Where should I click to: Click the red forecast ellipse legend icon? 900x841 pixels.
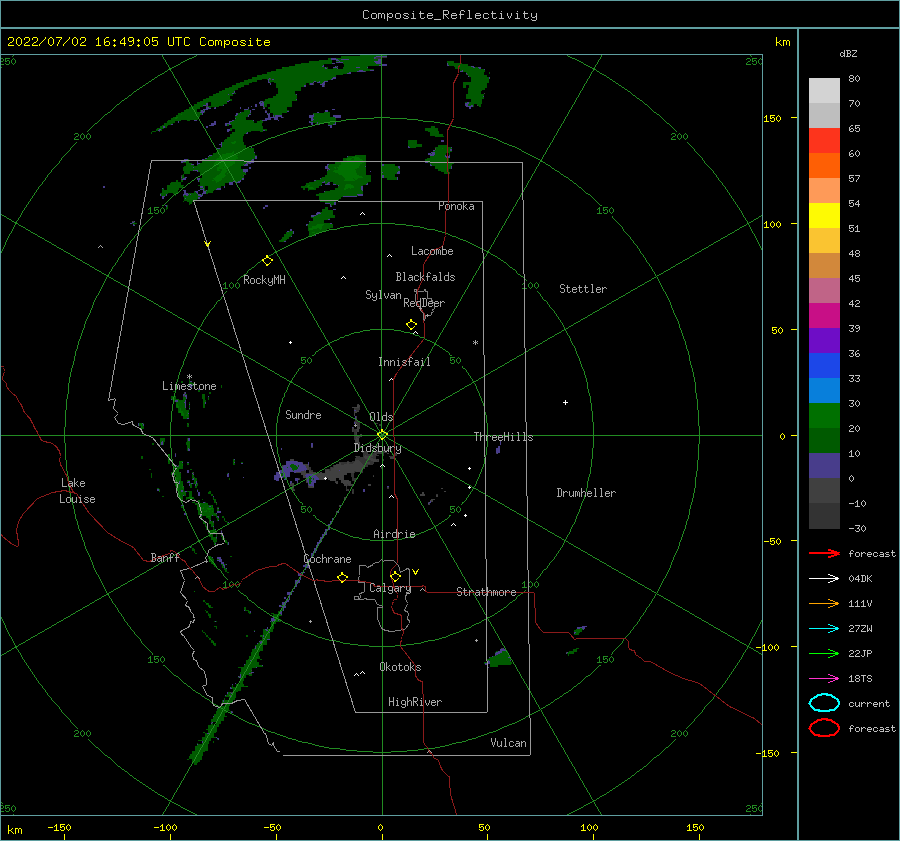[x=824, y=728]
